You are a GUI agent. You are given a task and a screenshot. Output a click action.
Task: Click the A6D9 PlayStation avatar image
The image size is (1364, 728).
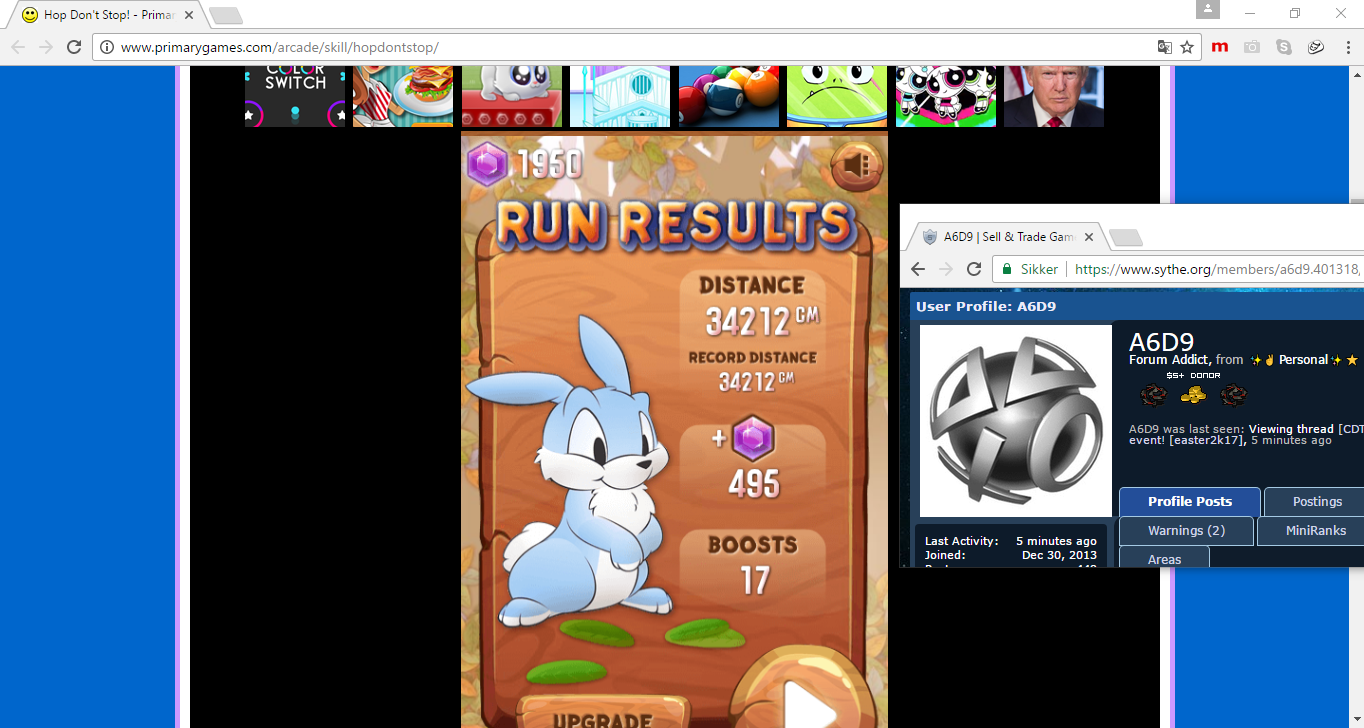coord(1015,420)
